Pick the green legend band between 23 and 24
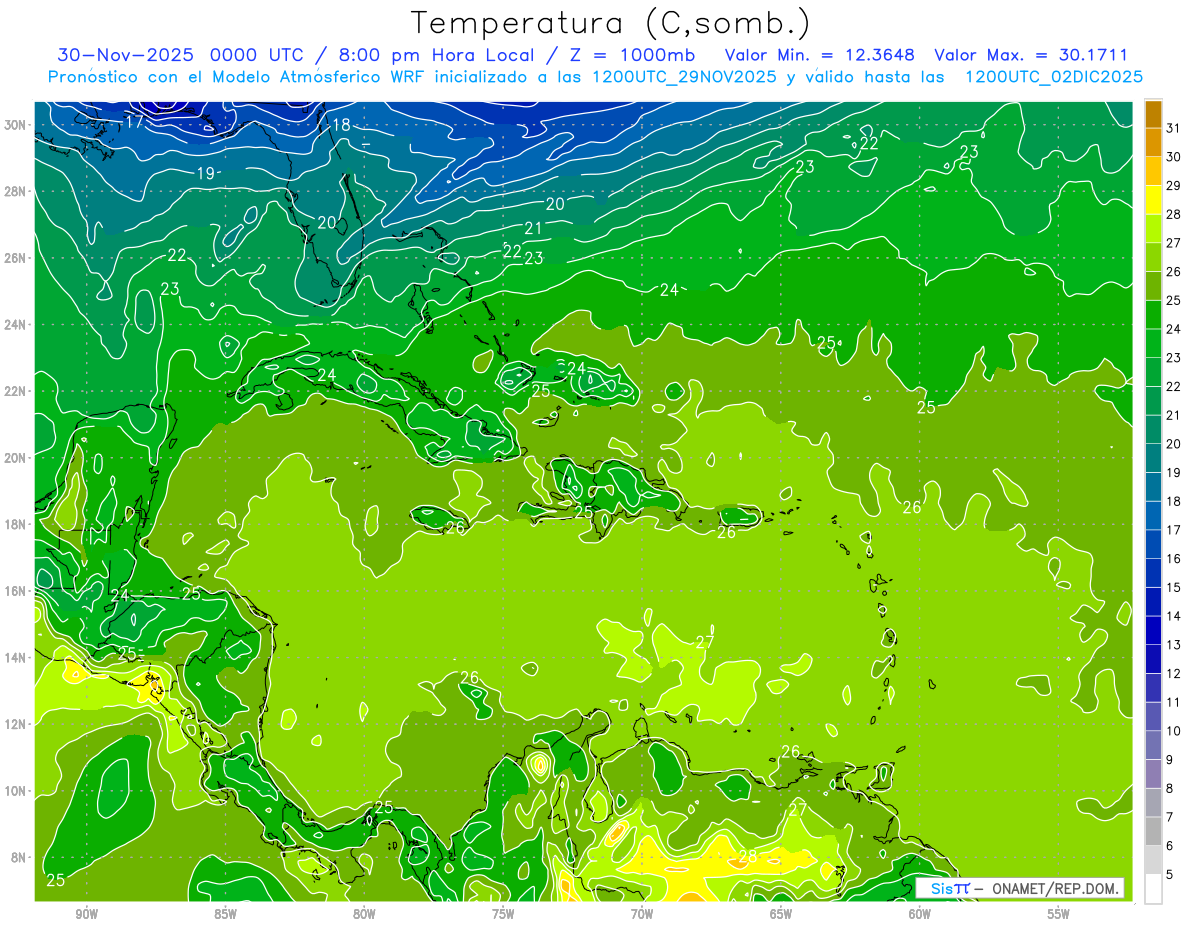This screenshot has width=1200, height=927. click(1153, 344)
